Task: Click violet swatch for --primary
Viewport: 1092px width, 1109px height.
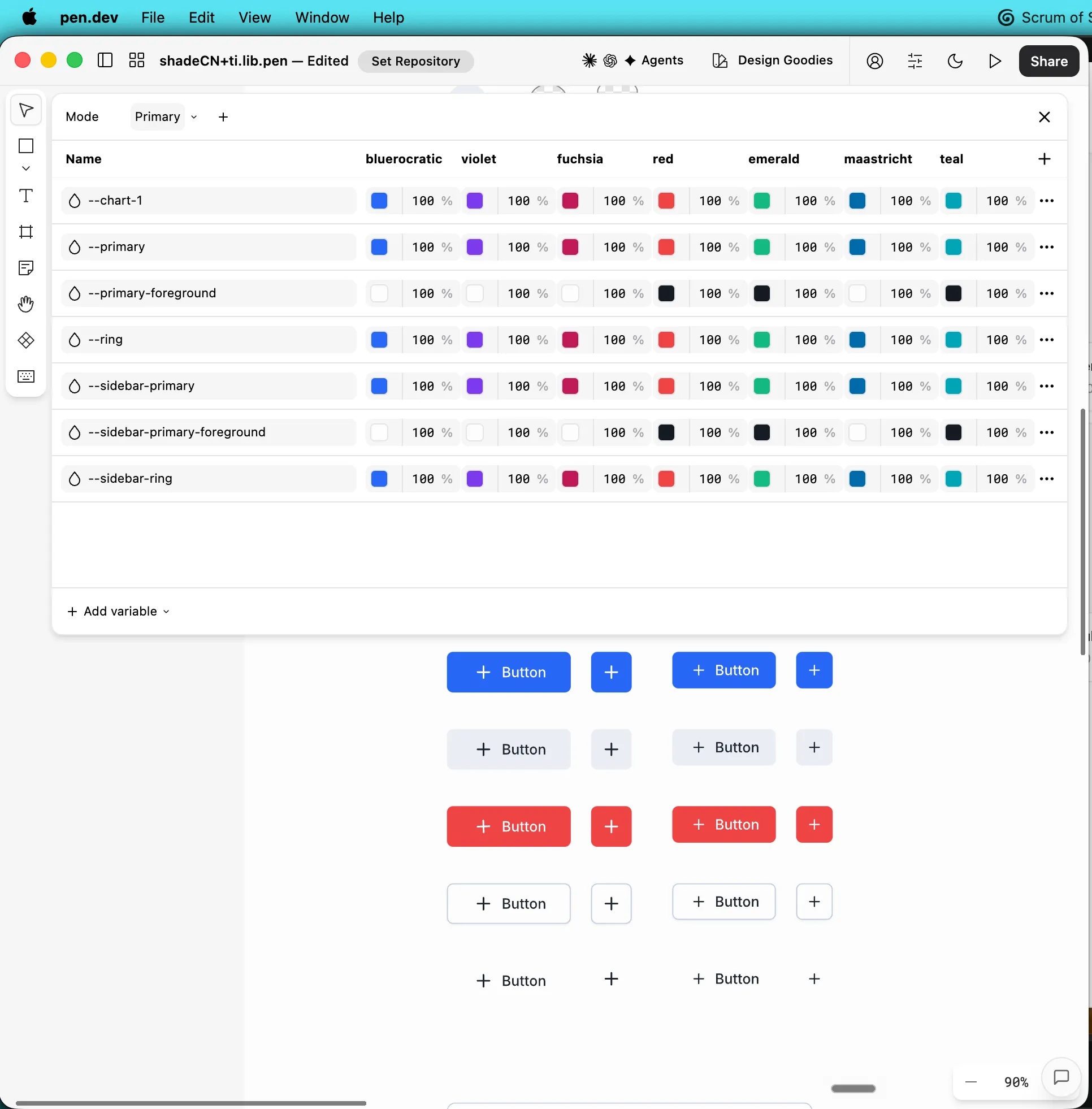Action: click(x=475, y=247)
